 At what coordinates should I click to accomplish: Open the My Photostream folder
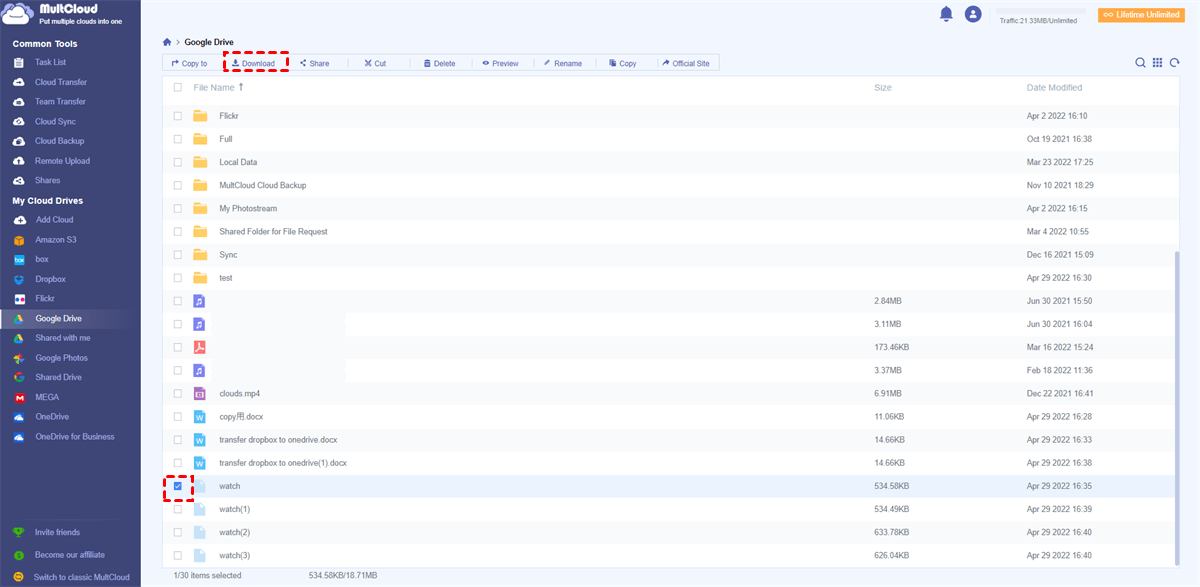(248, 208)
